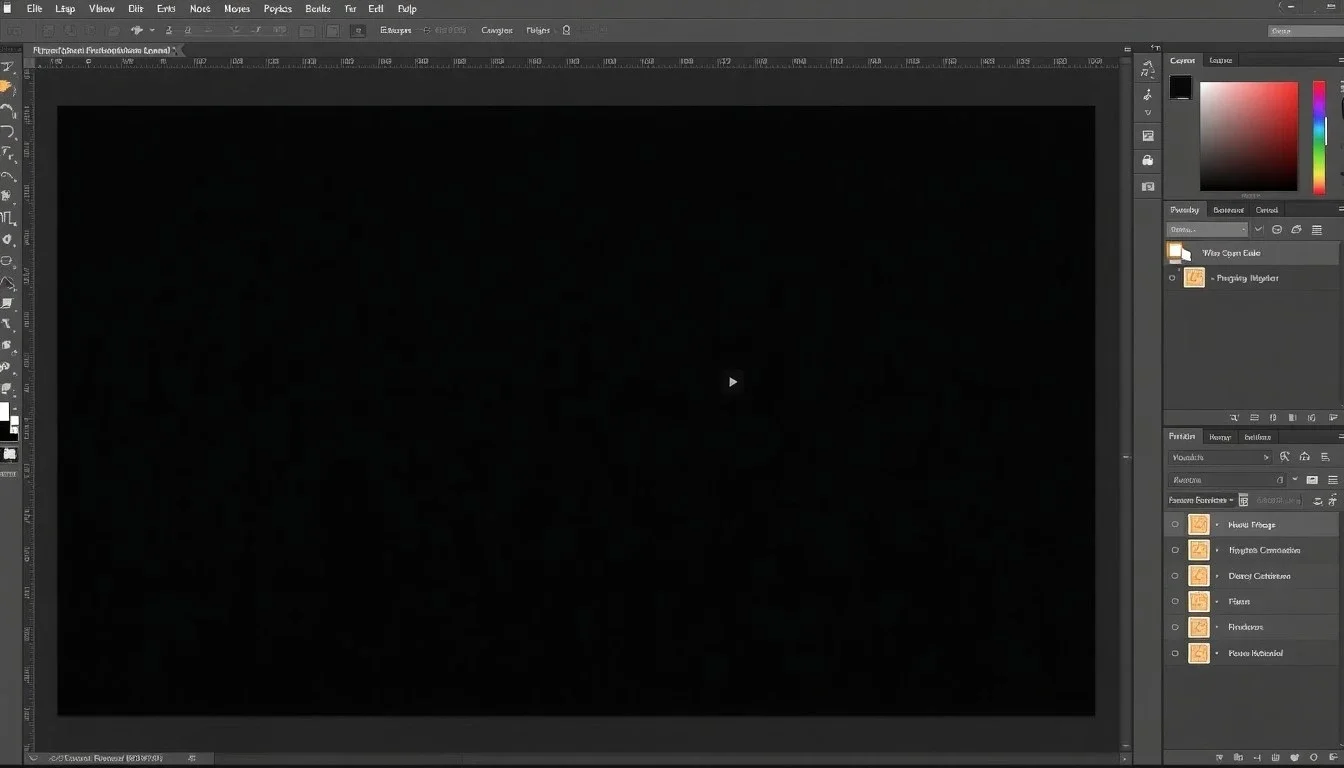Click the lock-shaped icon on collapsed panel strip

1148,160
